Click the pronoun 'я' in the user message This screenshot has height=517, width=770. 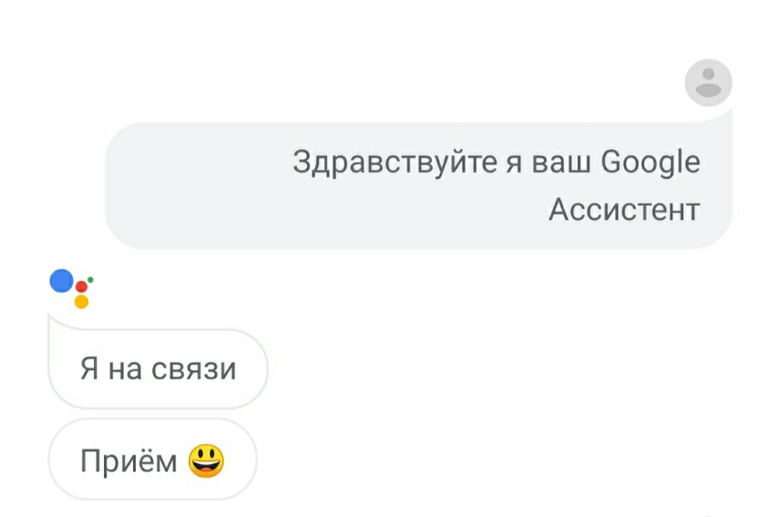coord(515,163)
